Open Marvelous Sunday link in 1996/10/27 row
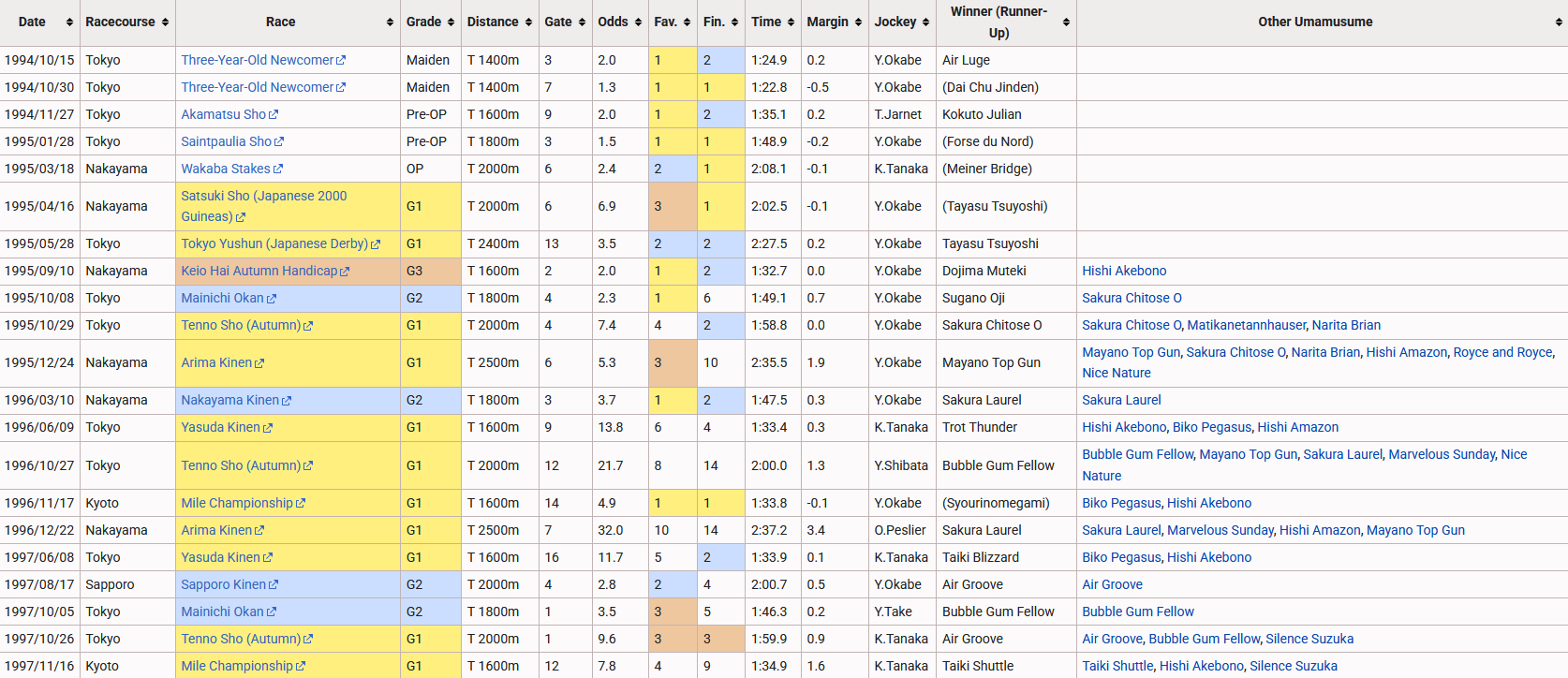 (1442, 454)
